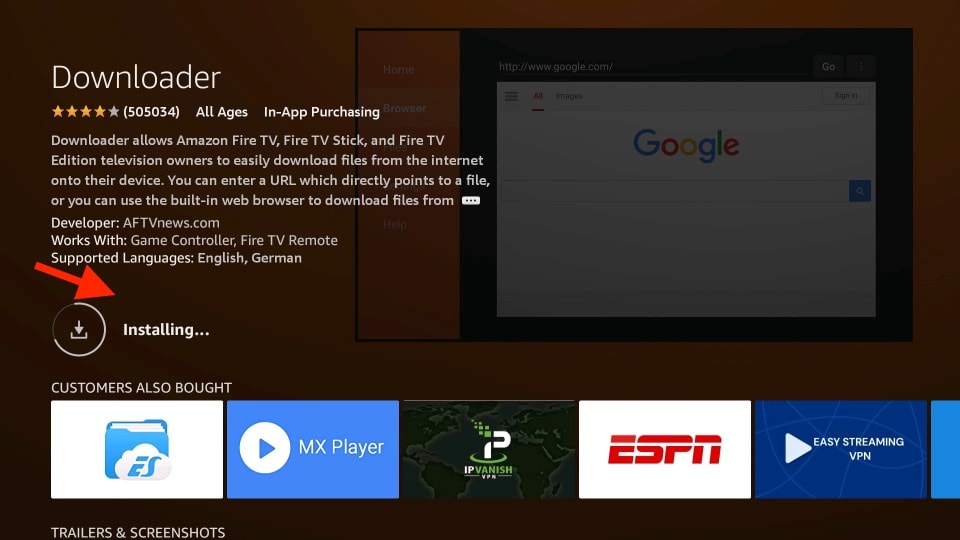
Task: Click the star rating of Downloader
Action: [85, 111]
